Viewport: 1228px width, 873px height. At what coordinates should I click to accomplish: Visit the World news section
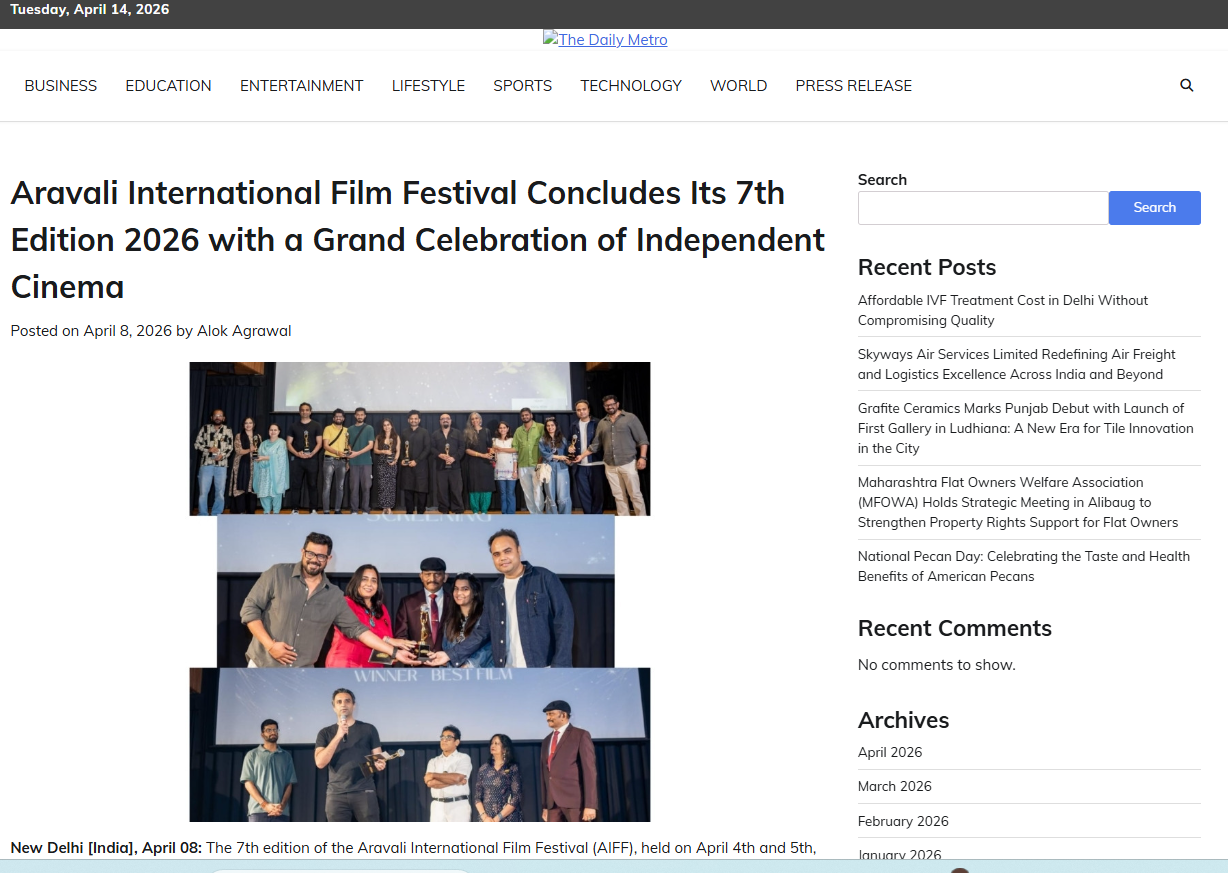click(x=738, y=86)
